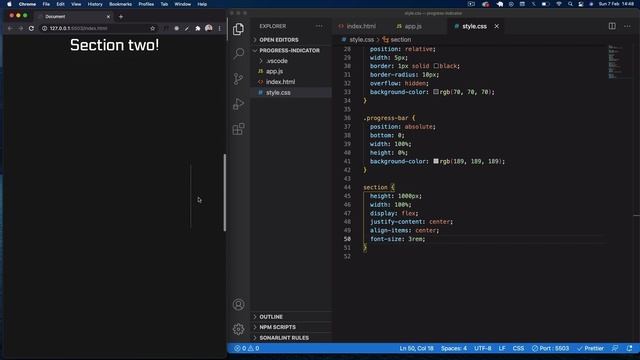640x360 pixels.
Task: Bookmark the page with star icon
Action: pos(153,28)
